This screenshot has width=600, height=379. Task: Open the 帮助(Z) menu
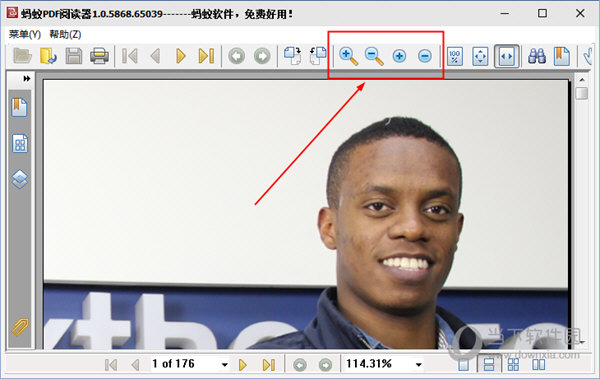point(65,34)
